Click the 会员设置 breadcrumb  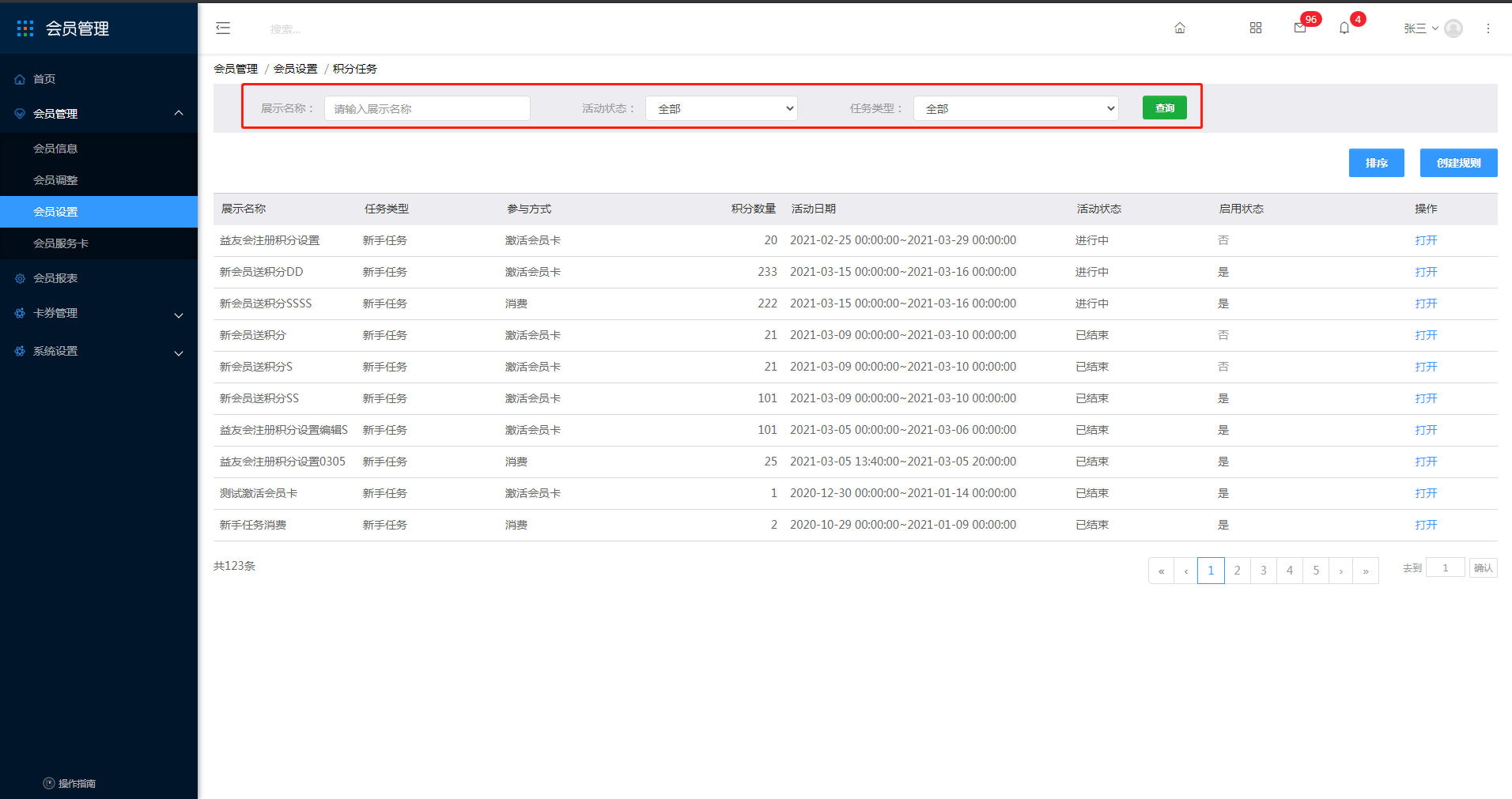pyautogui.click(x=295, y=69)
